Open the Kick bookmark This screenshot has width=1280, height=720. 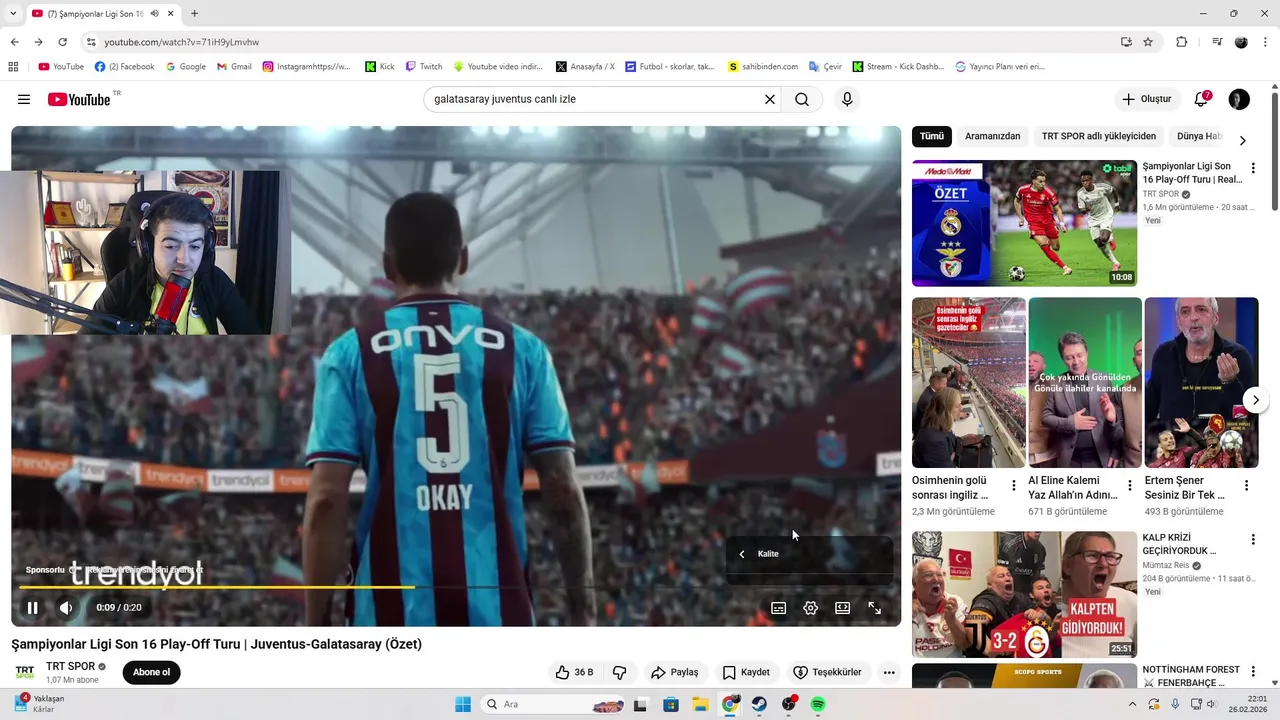[x=380, y=67]
